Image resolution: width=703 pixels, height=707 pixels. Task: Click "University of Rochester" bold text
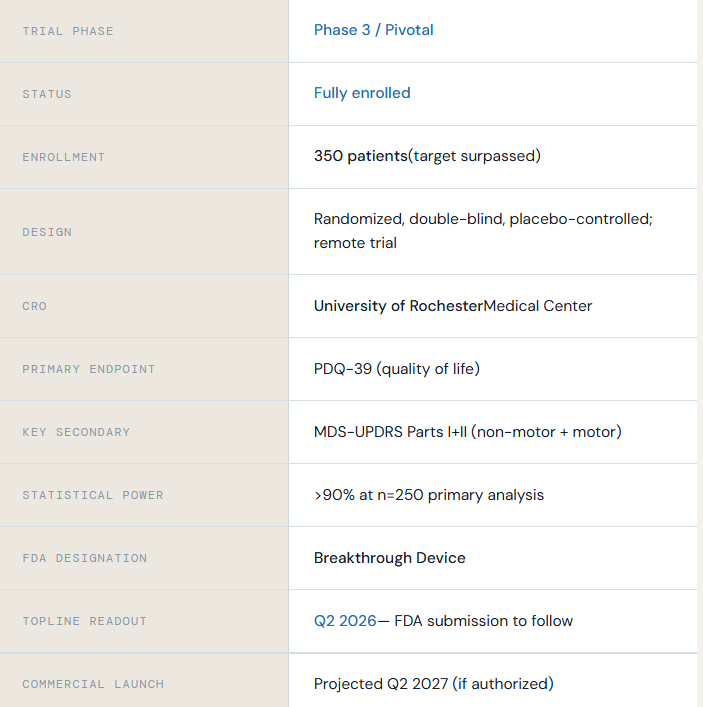coord(398,306)
